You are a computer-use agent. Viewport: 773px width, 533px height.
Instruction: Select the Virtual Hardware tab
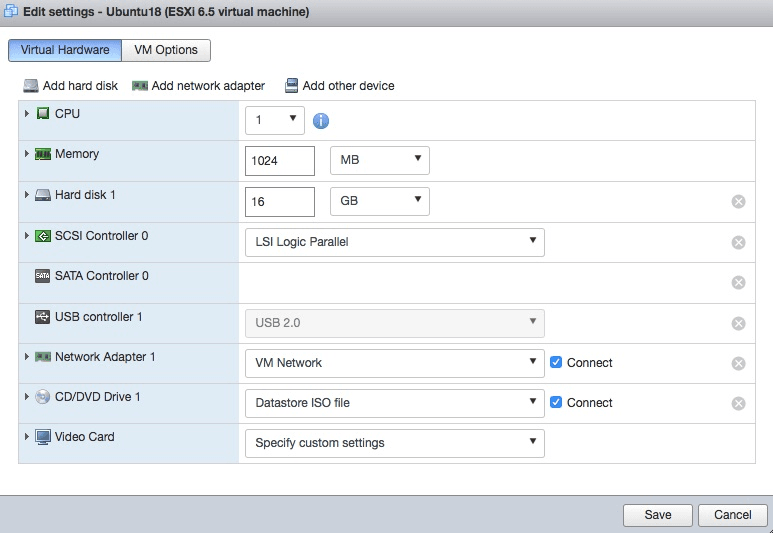click(65, 50)
